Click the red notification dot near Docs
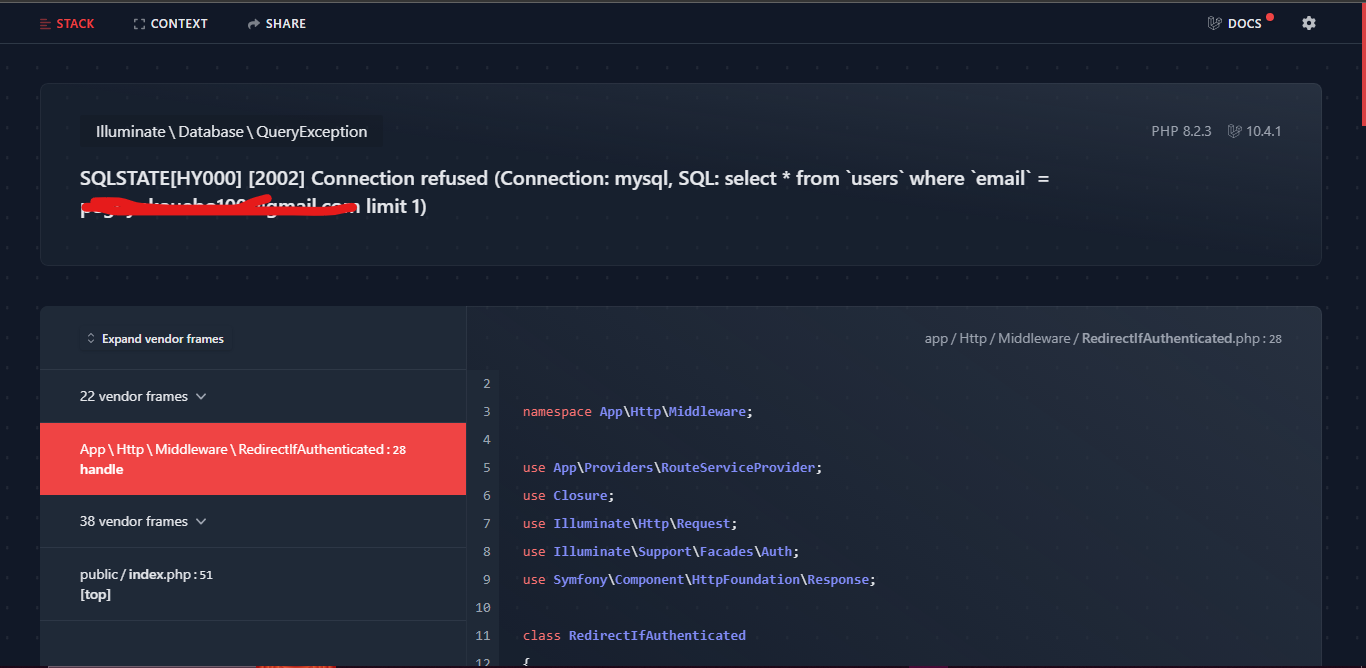 1270,17
